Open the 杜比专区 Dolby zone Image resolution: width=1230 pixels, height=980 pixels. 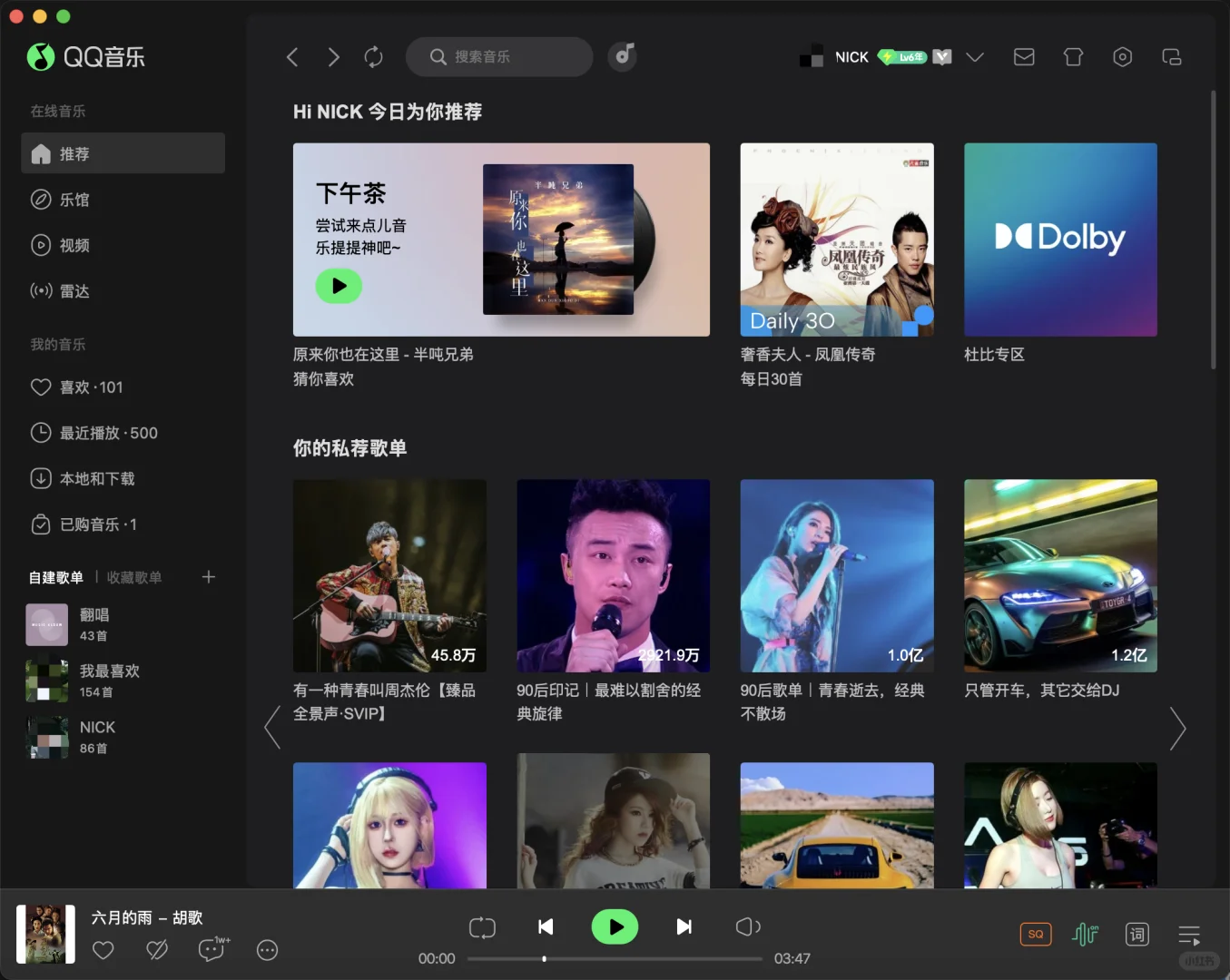(1059, 240)
